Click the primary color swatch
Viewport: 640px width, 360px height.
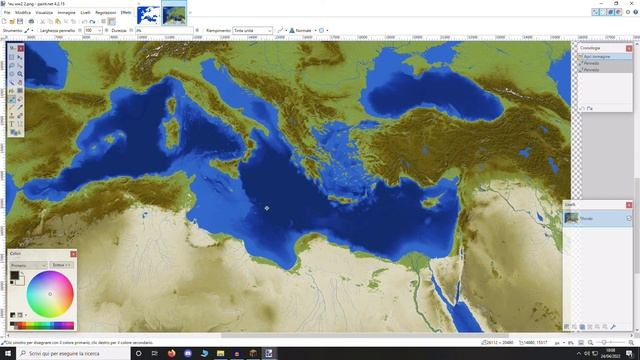(x=14, y=275)
